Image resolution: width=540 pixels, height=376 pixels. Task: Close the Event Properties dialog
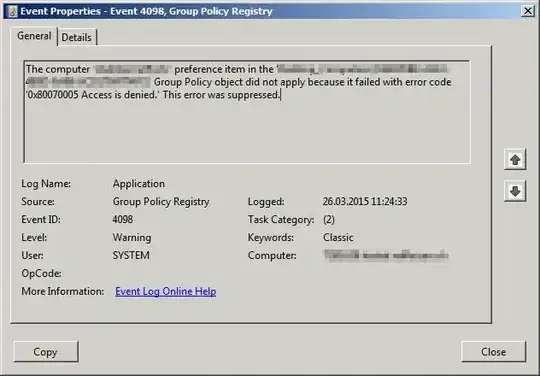point(494,352)
